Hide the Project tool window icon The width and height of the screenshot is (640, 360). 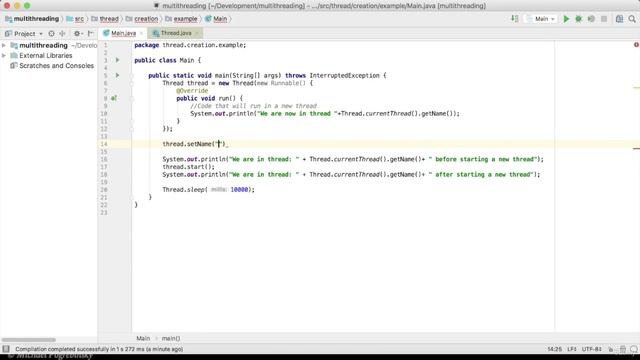[x=91, y=33]
